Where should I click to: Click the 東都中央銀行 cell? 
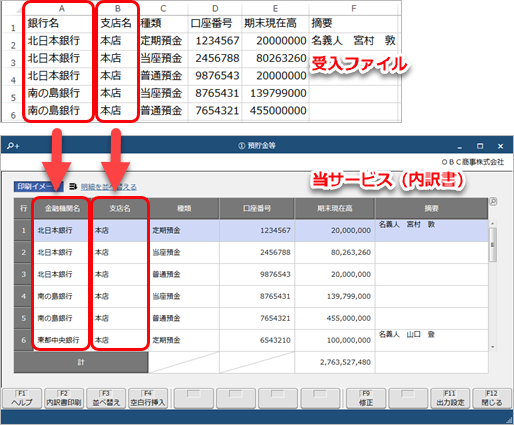62,340
